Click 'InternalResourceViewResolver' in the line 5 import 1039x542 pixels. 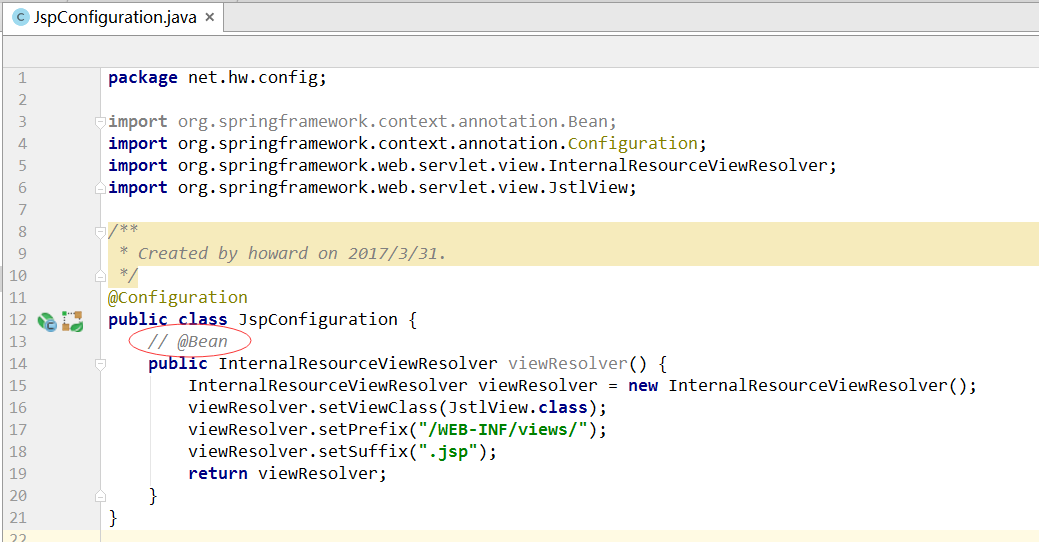[688, 166]
